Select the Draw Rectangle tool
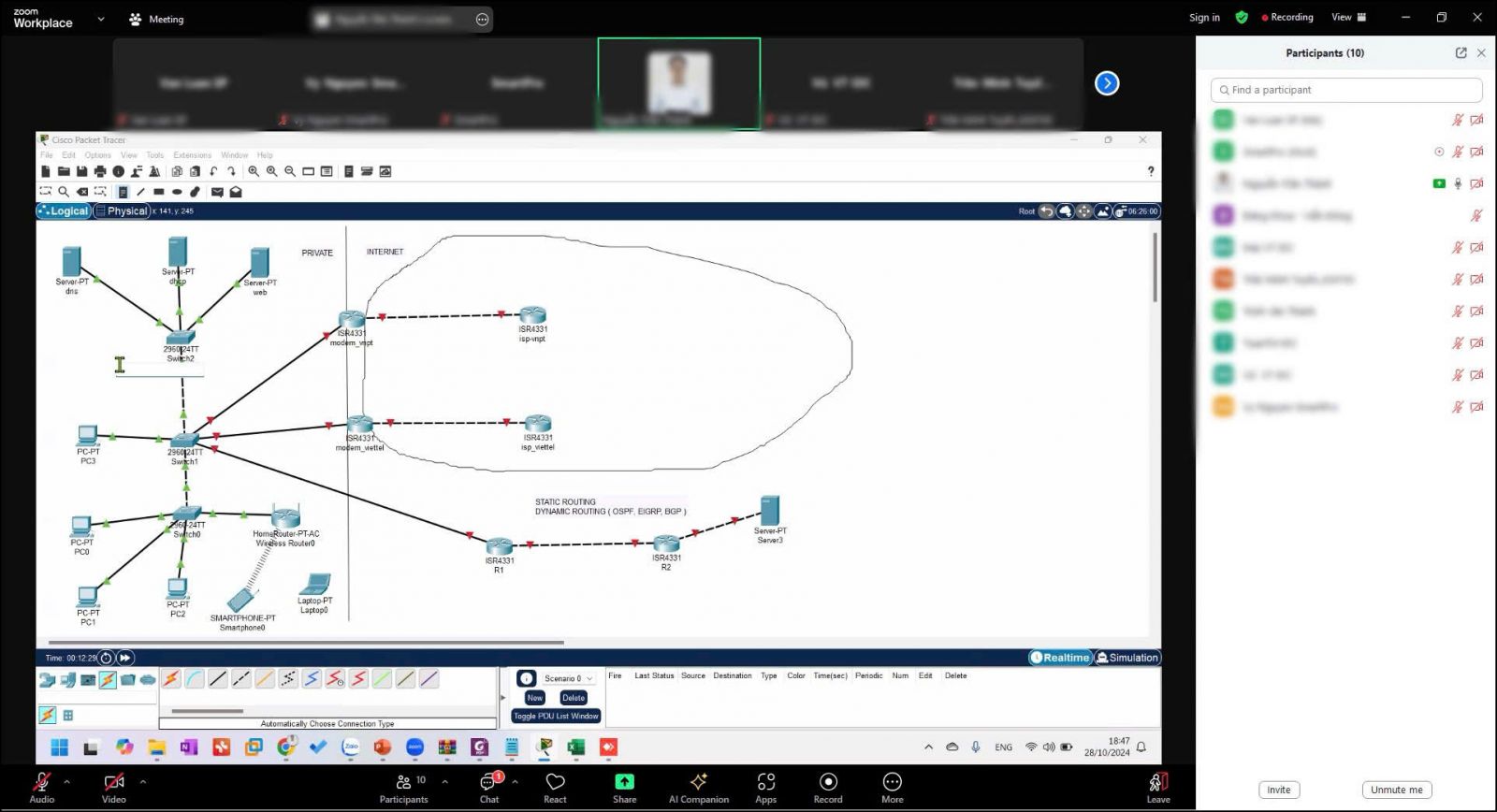The image size is (1497, 812). (x=159, y=192)
